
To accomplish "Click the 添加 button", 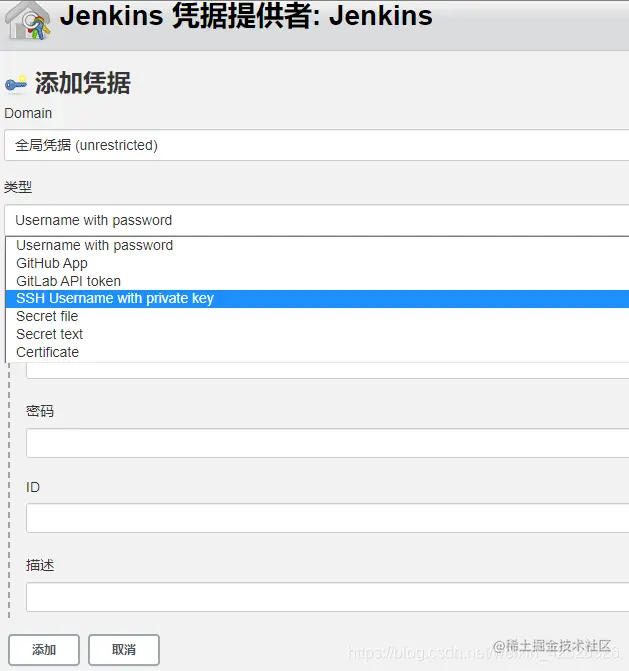I will click(x=44, y=650).
